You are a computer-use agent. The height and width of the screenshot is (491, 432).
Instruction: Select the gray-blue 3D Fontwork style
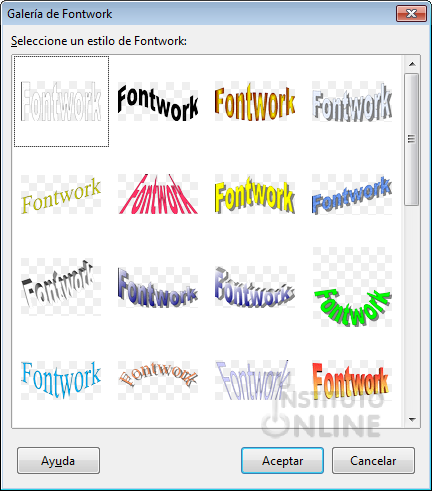[x=352, y=101]
